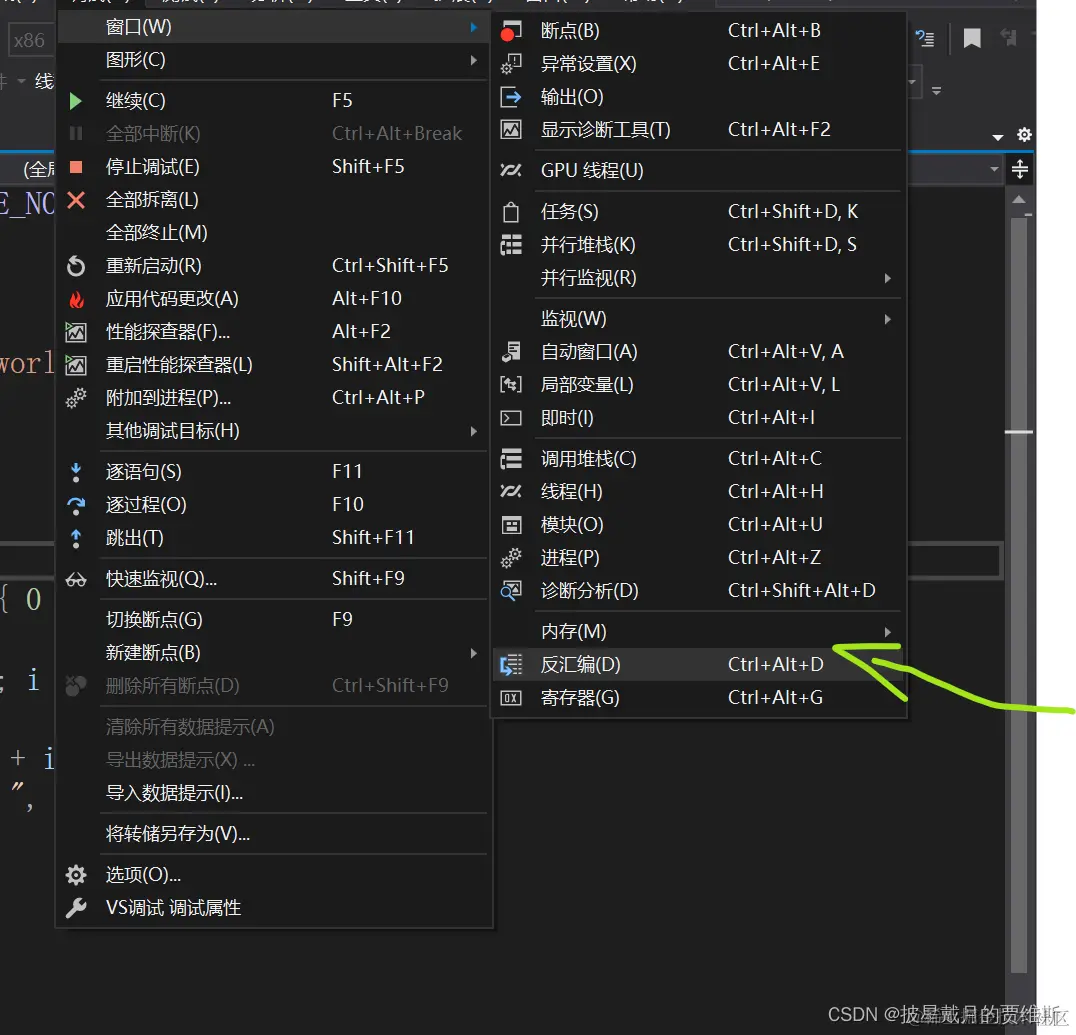
Task: Click the Registers (寄存器) icon
Action: [511, 698]
